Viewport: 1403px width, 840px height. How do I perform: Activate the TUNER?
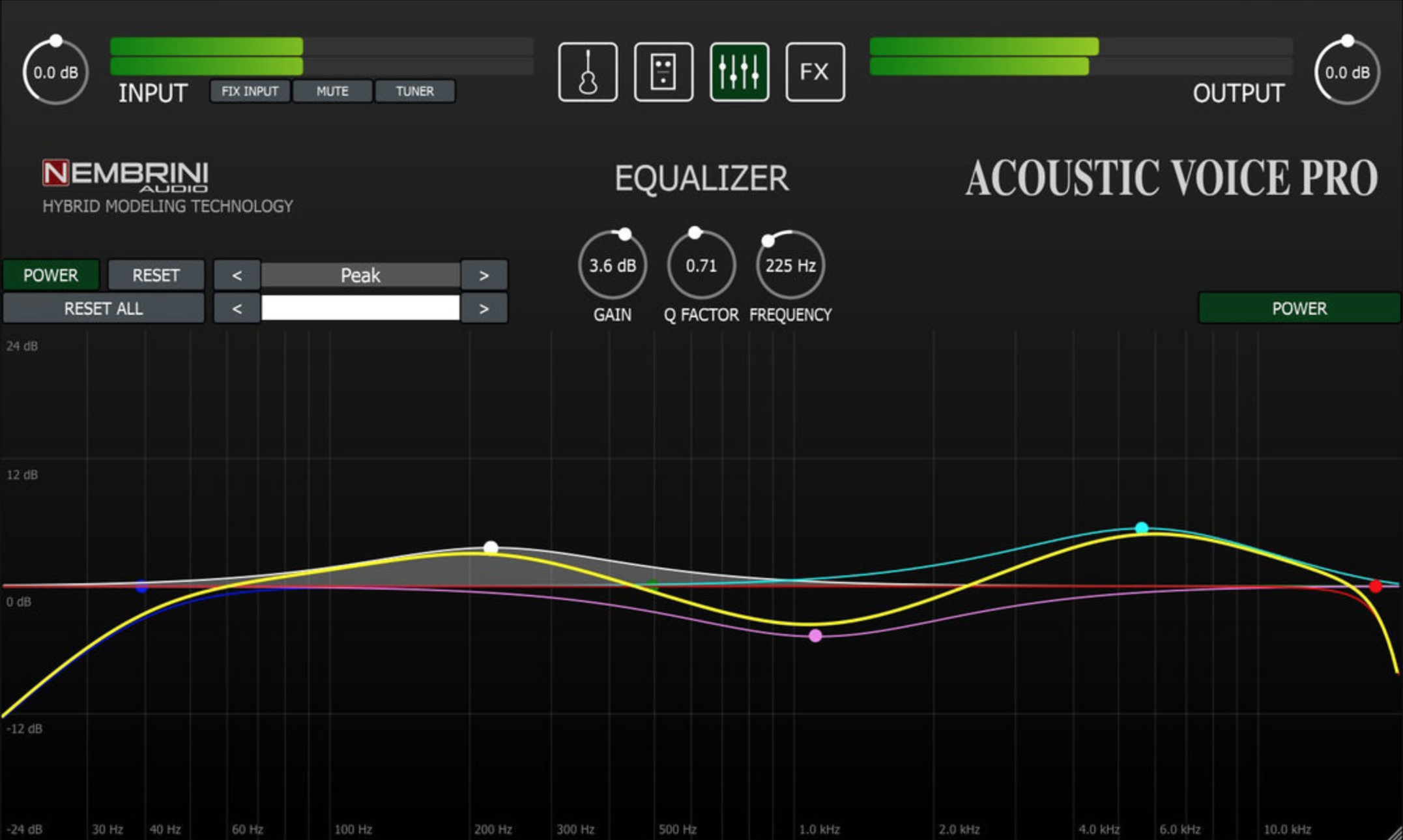click(x=414, y=91)
